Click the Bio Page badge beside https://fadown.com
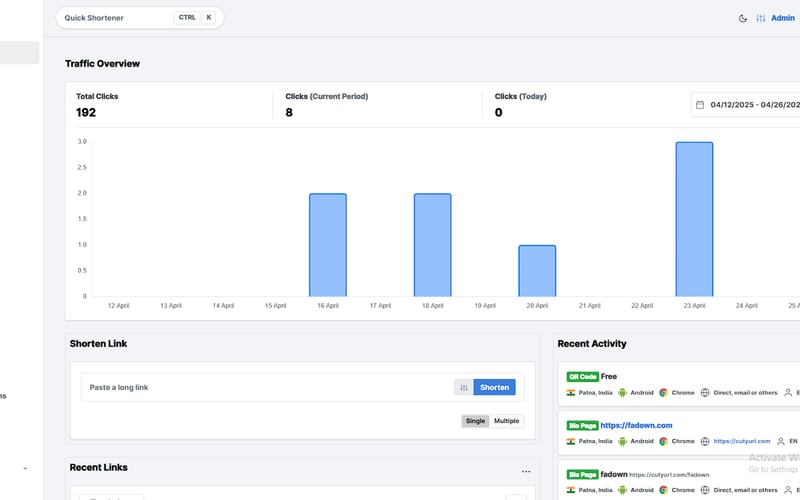 coord(582,426)
